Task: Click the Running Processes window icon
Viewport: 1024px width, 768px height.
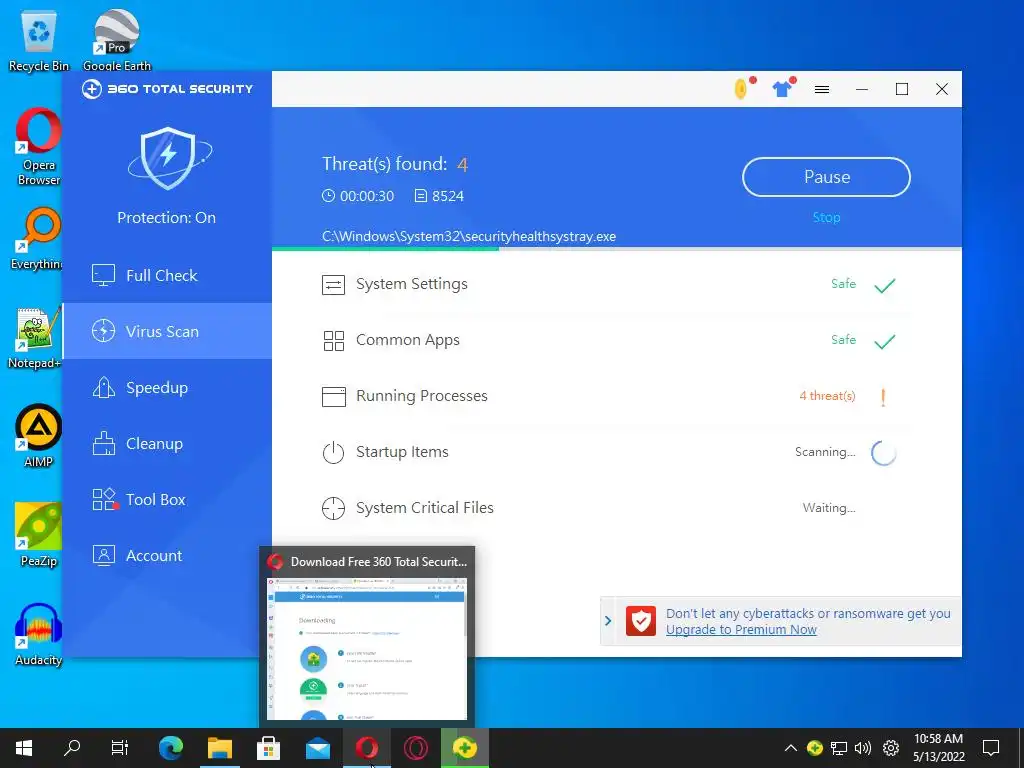Action: tap(333, 396)
